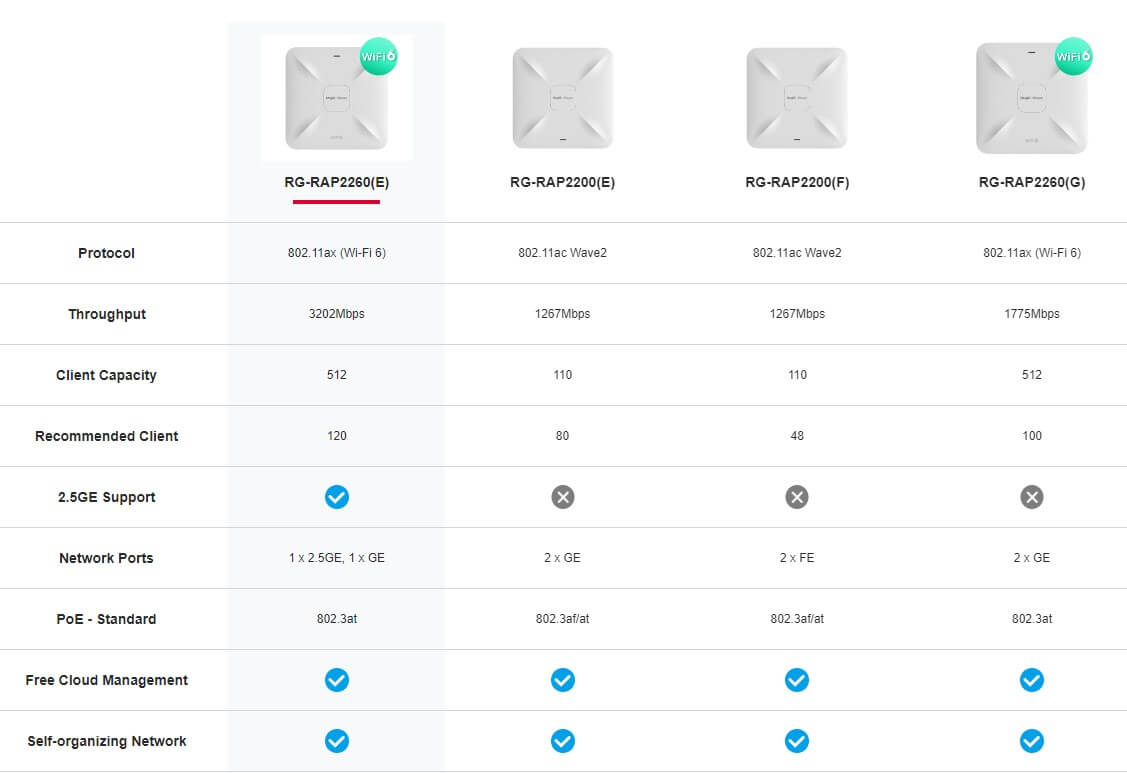Open the RG-RAP2200(E) product name link

pyautogui.click(x=562, y=183)
